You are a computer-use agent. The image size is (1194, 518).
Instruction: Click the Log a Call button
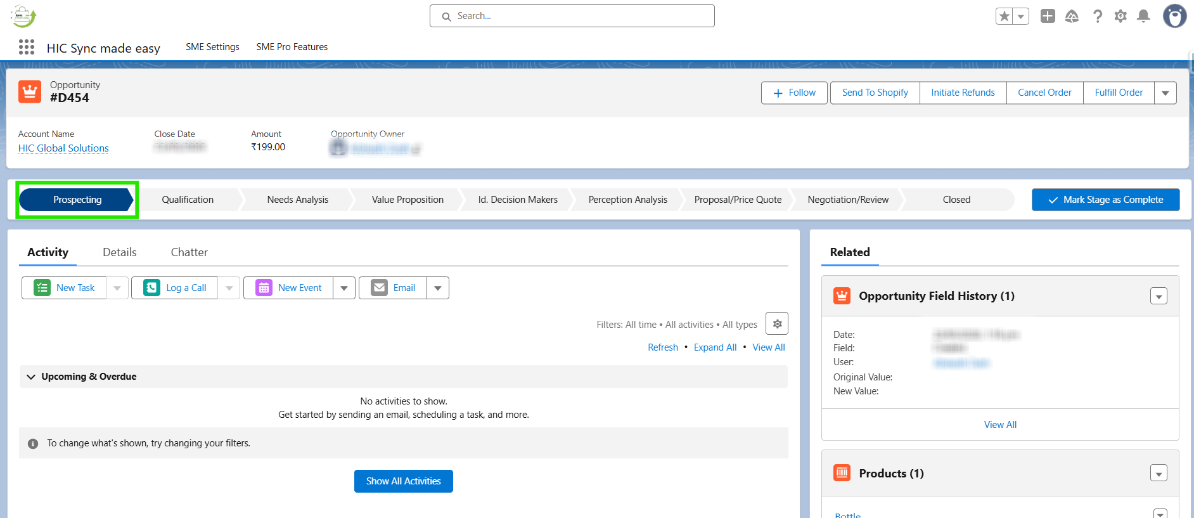(175, 288)
